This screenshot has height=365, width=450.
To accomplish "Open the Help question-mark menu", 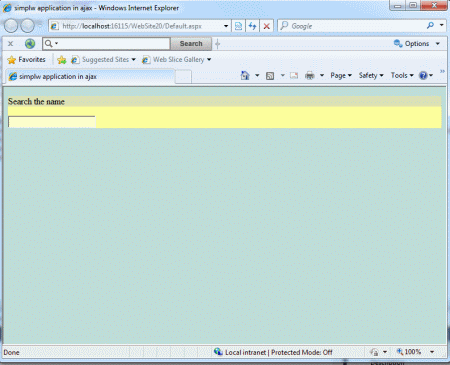I will click(x=426, y=76).
